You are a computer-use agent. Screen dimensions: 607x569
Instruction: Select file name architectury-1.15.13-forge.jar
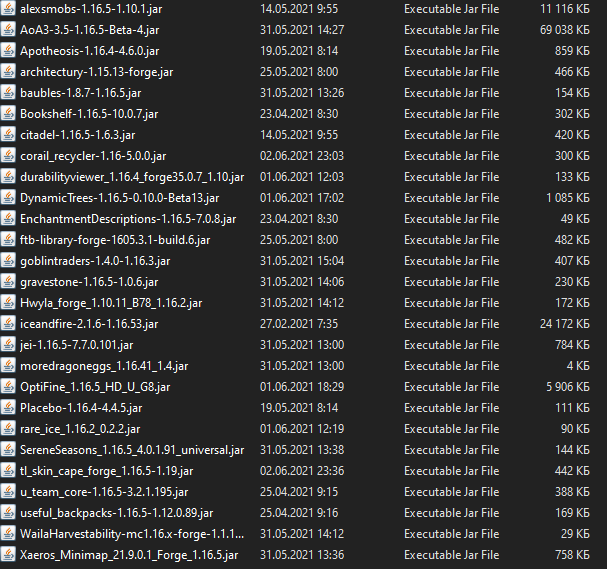tap(96, 72)
